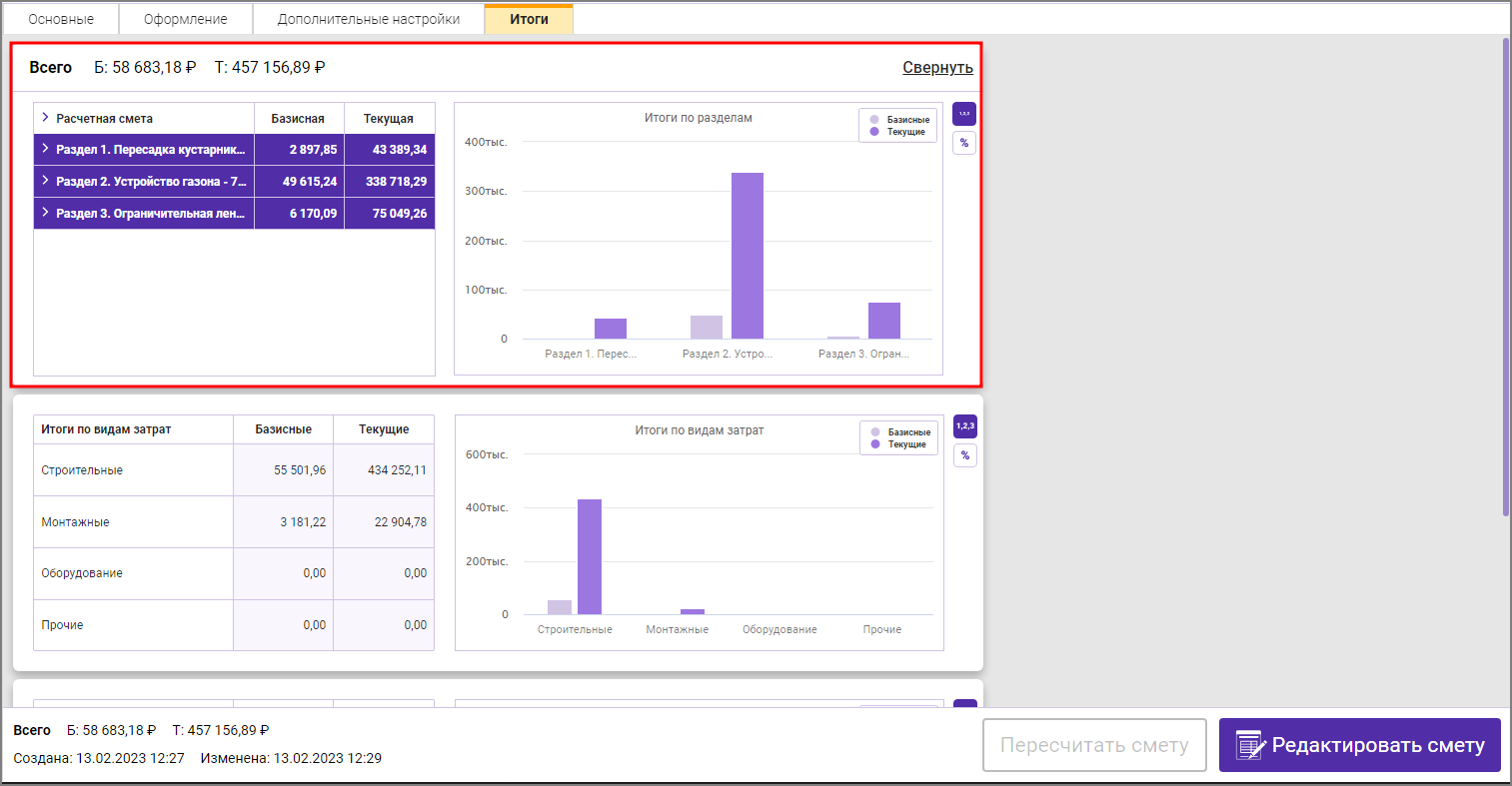Click the Свернуть link
Image resolution: width=1512 pixels, height=786 pixels.
pos(937,68)
